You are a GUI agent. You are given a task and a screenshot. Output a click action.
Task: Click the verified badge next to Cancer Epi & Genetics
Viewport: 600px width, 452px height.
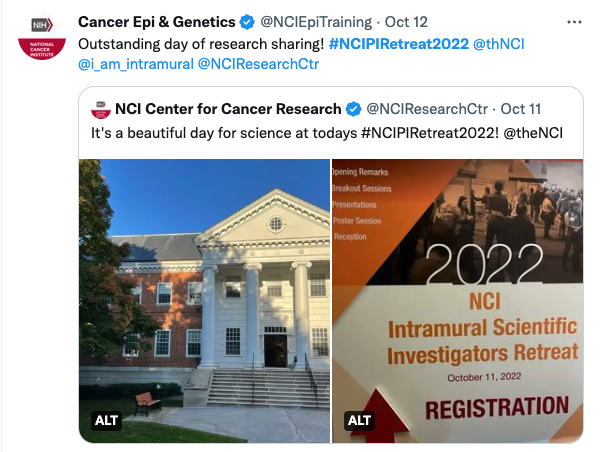coord(247,22)
